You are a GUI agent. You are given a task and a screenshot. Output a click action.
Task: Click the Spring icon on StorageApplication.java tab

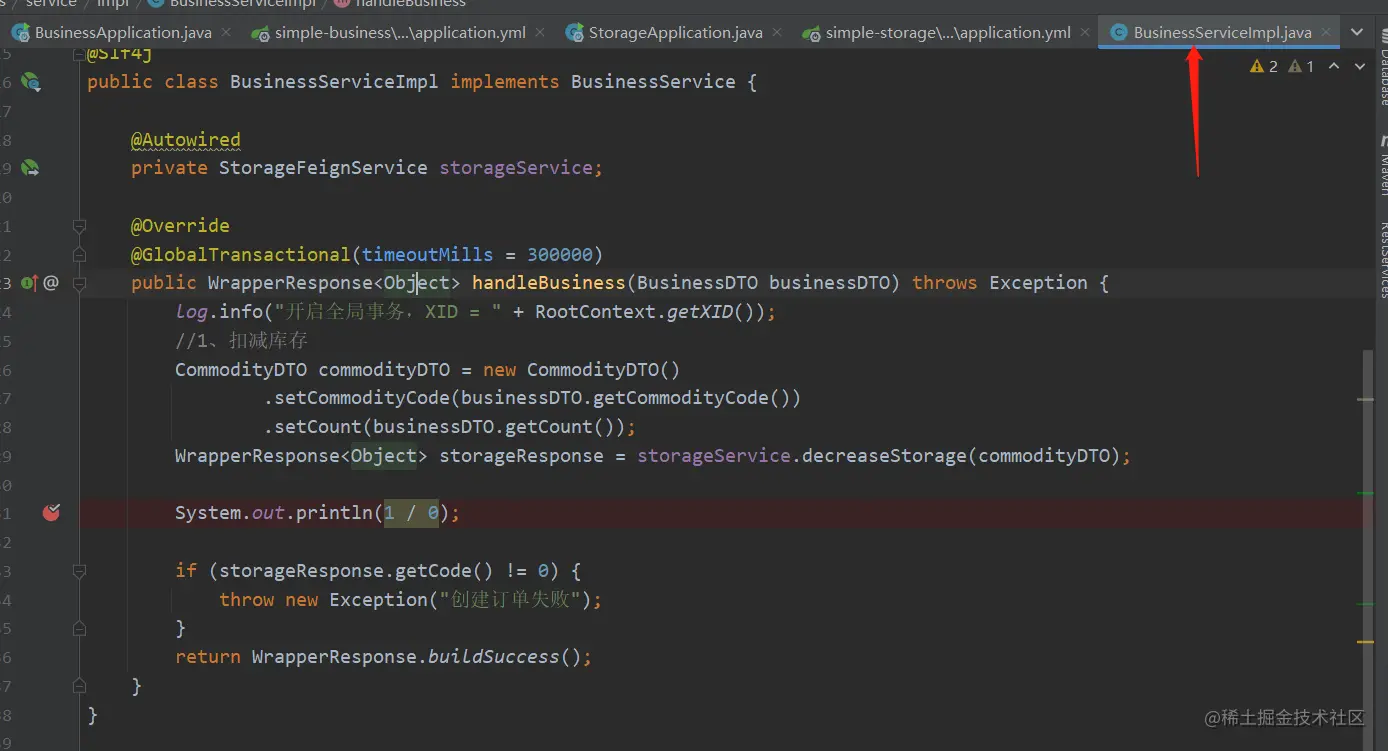pyautogui.click(x=574, y=33)
